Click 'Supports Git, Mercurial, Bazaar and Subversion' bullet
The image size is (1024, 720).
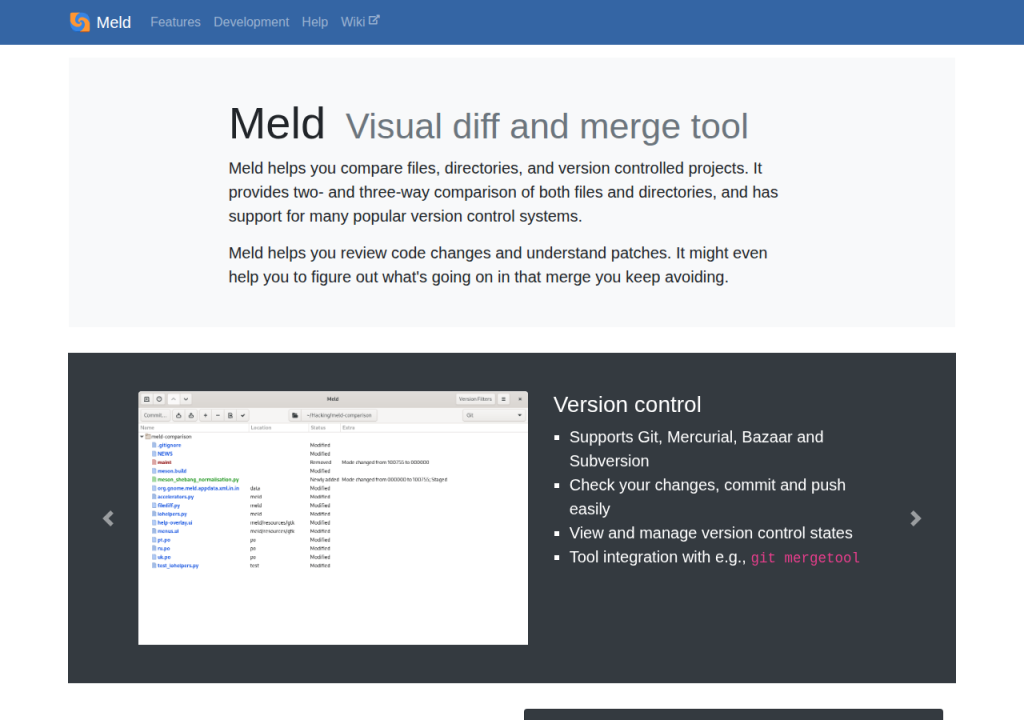[696, 449]
